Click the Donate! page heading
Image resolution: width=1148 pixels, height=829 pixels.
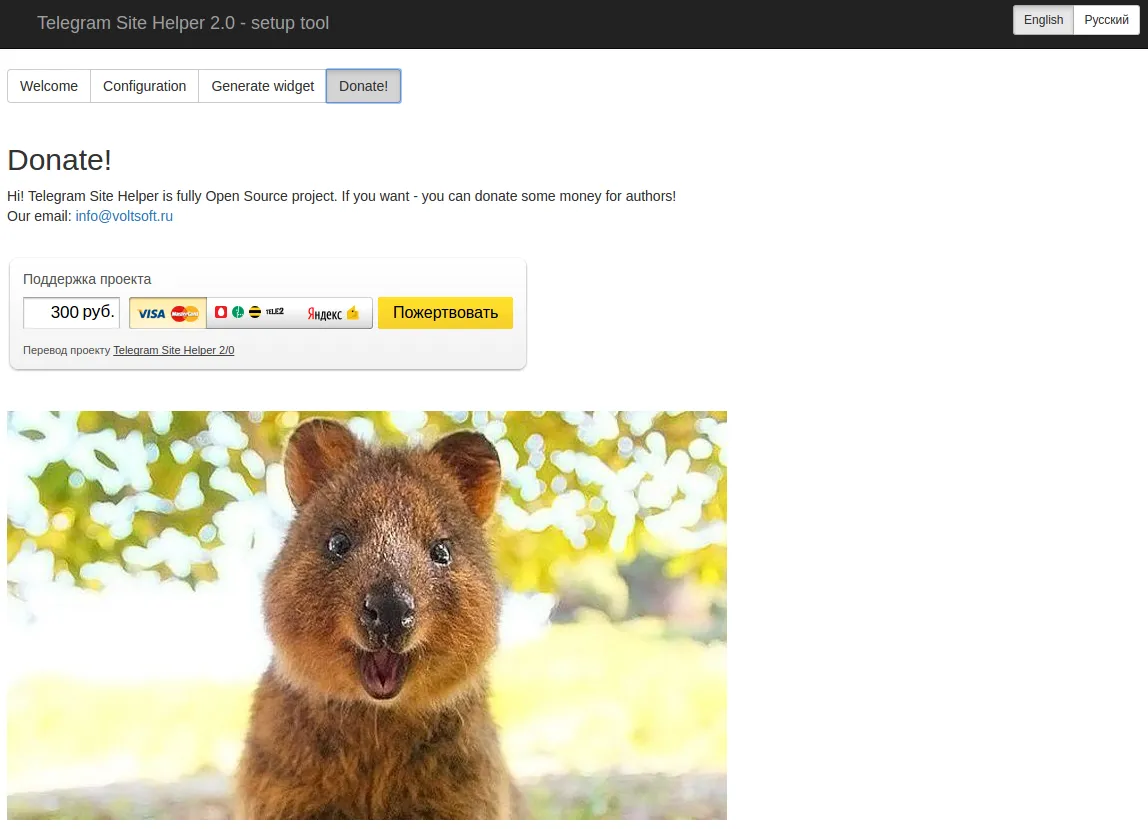tap(60, 160)
